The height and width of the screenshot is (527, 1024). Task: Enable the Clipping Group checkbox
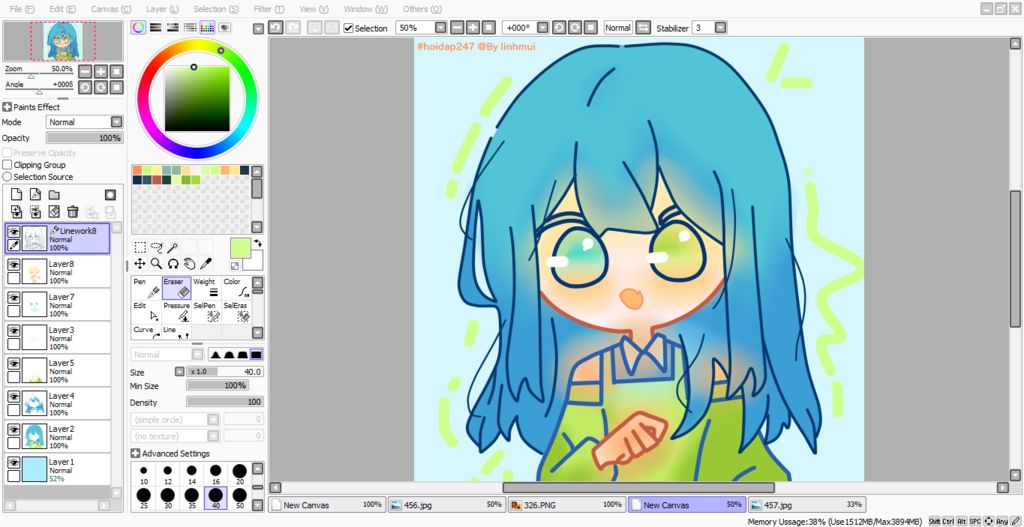(x=7, y=165)
